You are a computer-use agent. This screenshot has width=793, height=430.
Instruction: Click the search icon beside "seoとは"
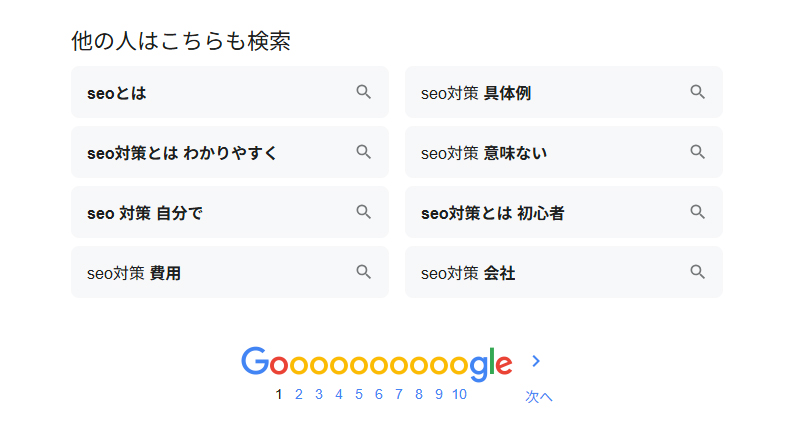coord(364,92)
